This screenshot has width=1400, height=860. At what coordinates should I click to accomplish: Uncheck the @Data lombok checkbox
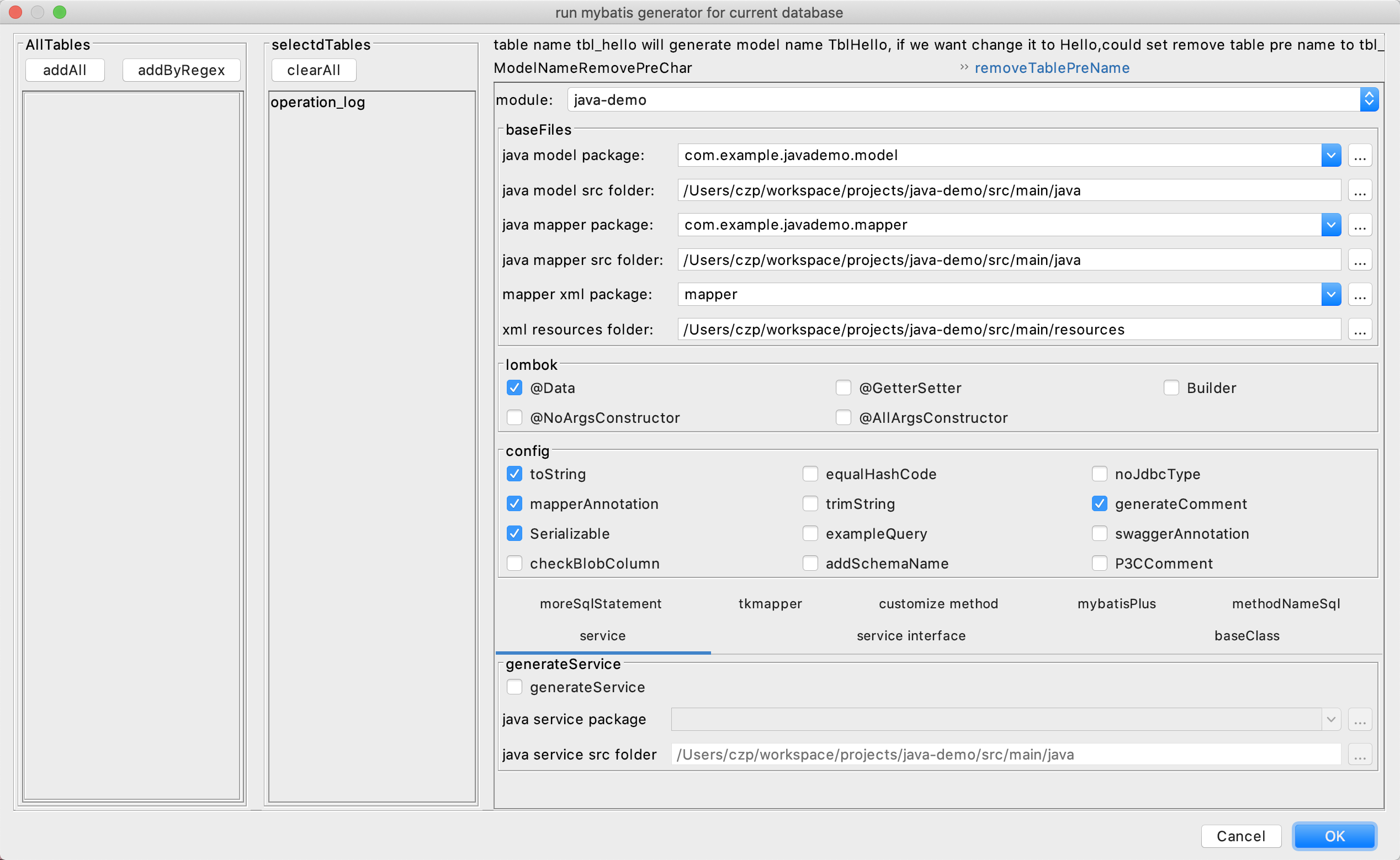pyautogui.click(x=515, y=388)
